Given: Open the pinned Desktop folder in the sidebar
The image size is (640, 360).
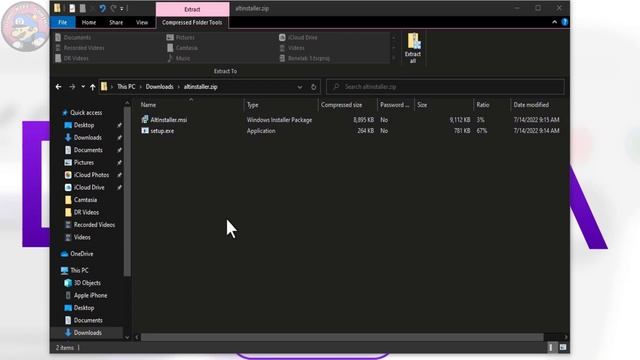Looking at the screenshot, I should pyautogui.click(x=84, y=125).
